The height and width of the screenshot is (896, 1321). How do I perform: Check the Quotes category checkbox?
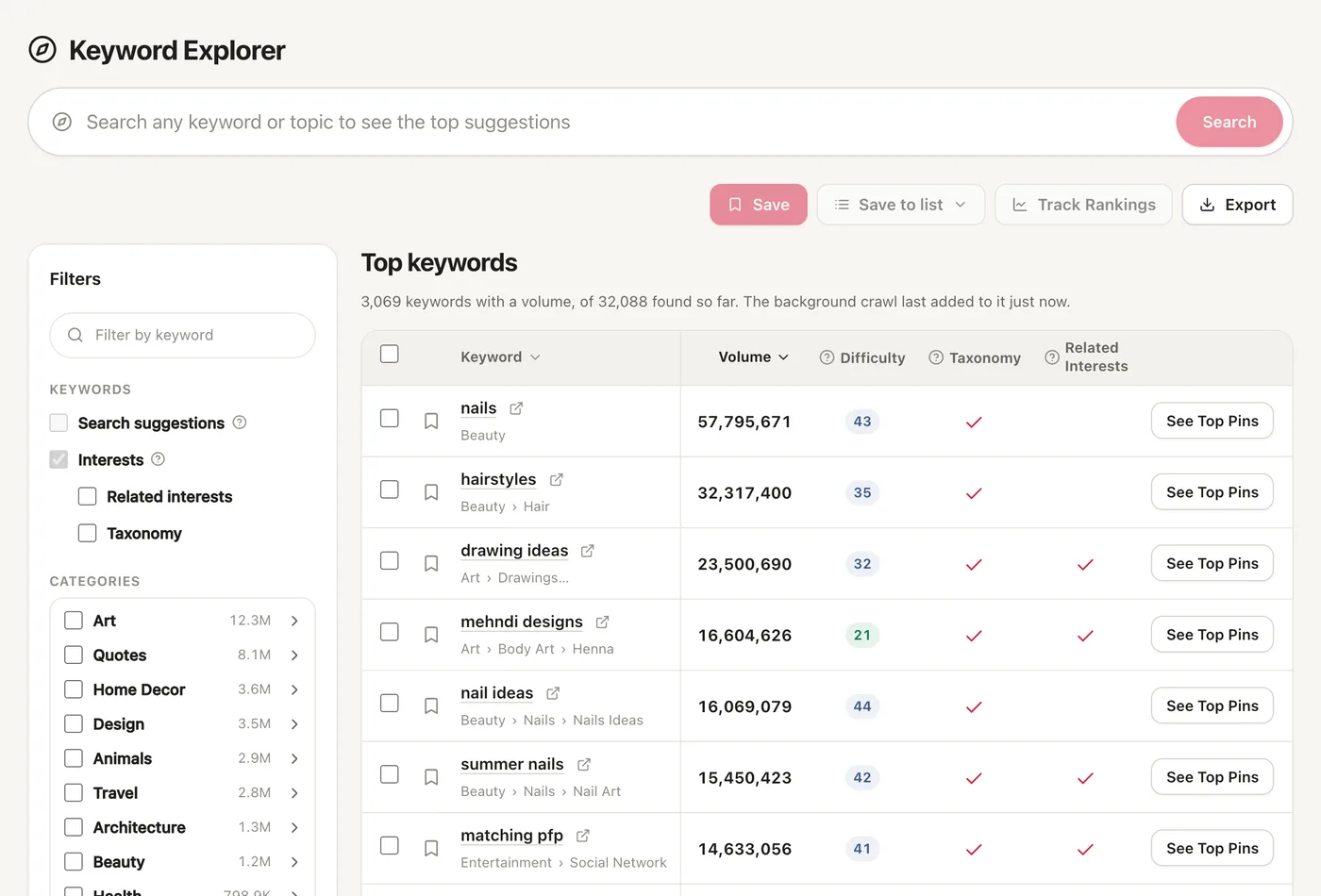click(x=74, y=655)
